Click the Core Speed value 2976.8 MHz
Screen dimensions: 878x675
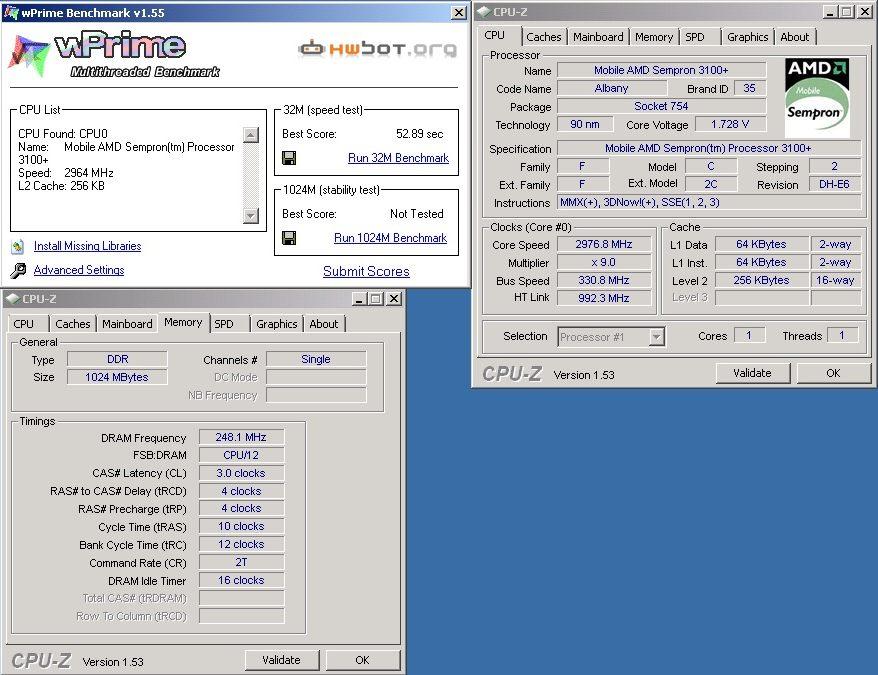tap(604, 244)
